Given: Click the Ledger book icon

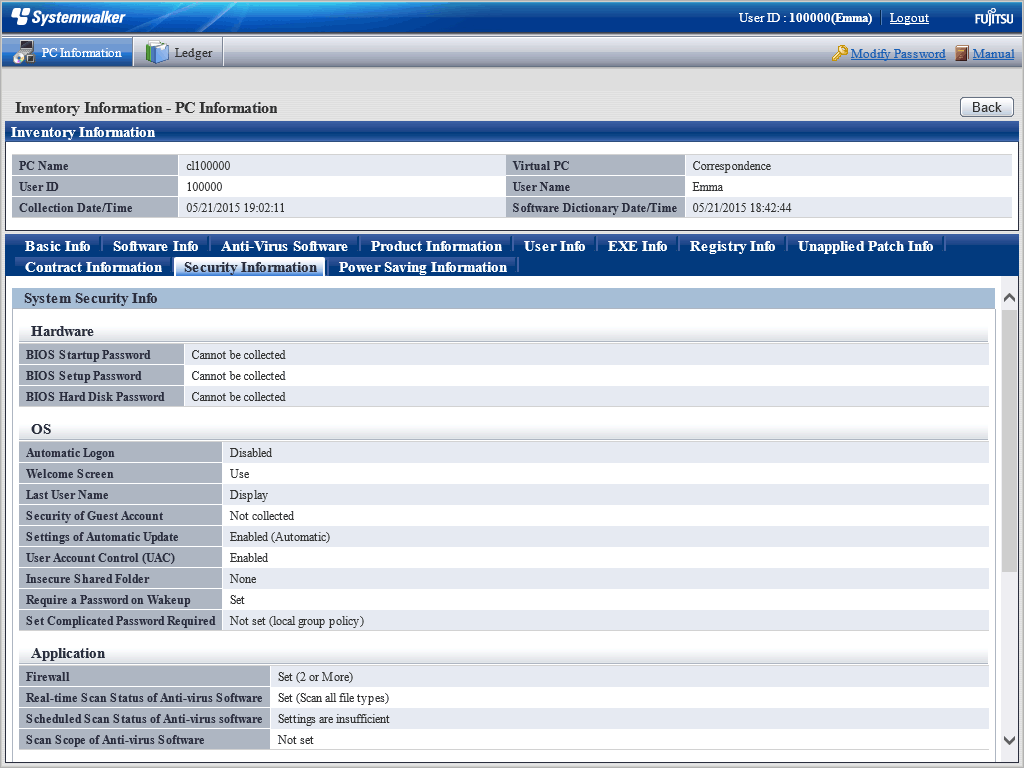Looking at the screenshot, I should pos(157,52).
